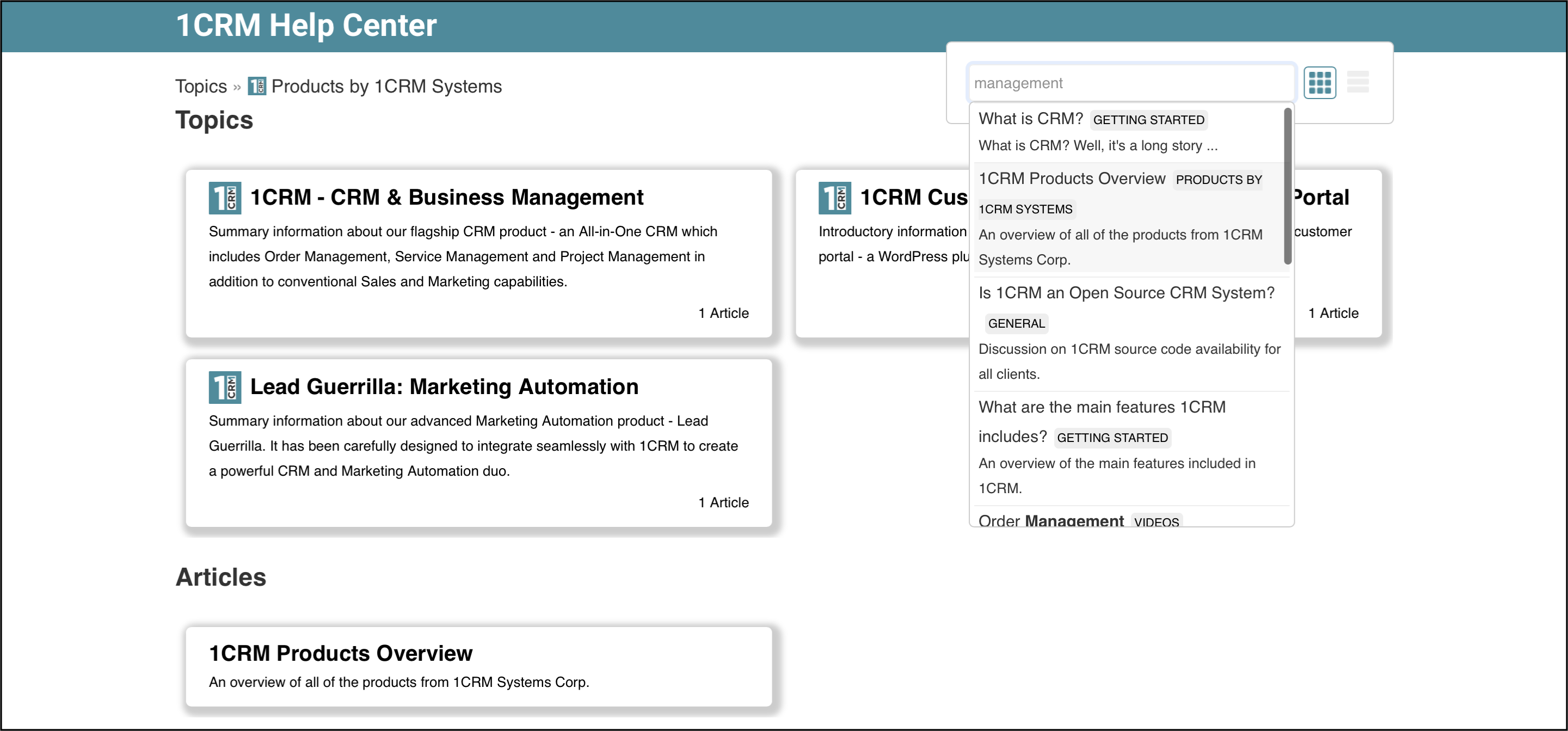This screenshot has height=731, width=1568.
Task: Click the 1CRM logo icon in breadcrumb
Action: pyautogui.click(x=257, y=86)
